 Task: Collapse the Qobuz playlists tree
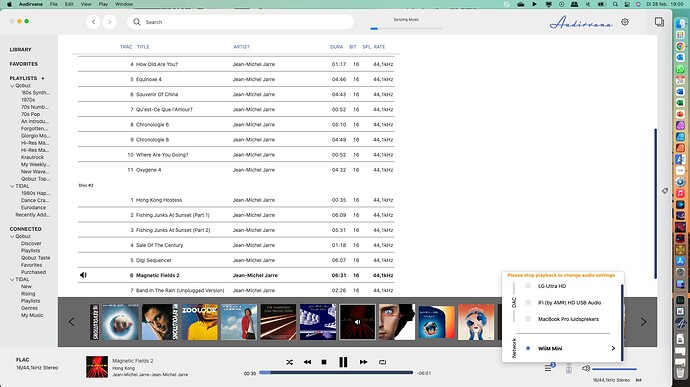(x=12, y=86)
